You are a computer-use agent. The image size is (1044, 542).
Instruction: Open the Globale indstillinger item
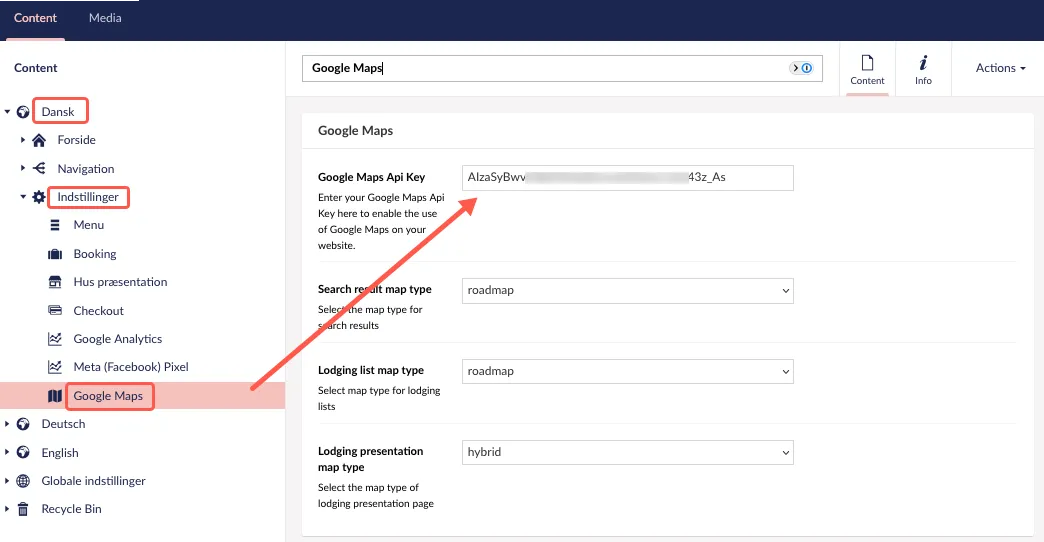point(93,481)
